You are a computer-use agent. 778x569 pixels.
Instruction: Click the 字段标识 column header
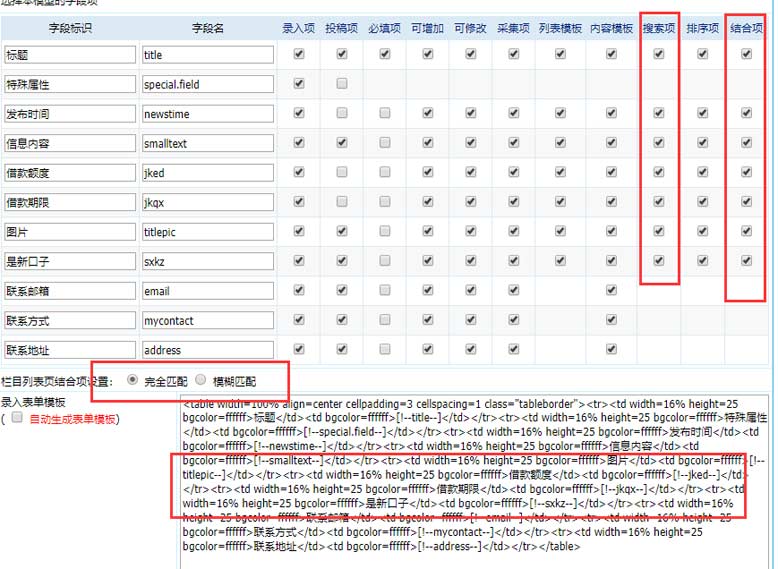click(70, 28)
